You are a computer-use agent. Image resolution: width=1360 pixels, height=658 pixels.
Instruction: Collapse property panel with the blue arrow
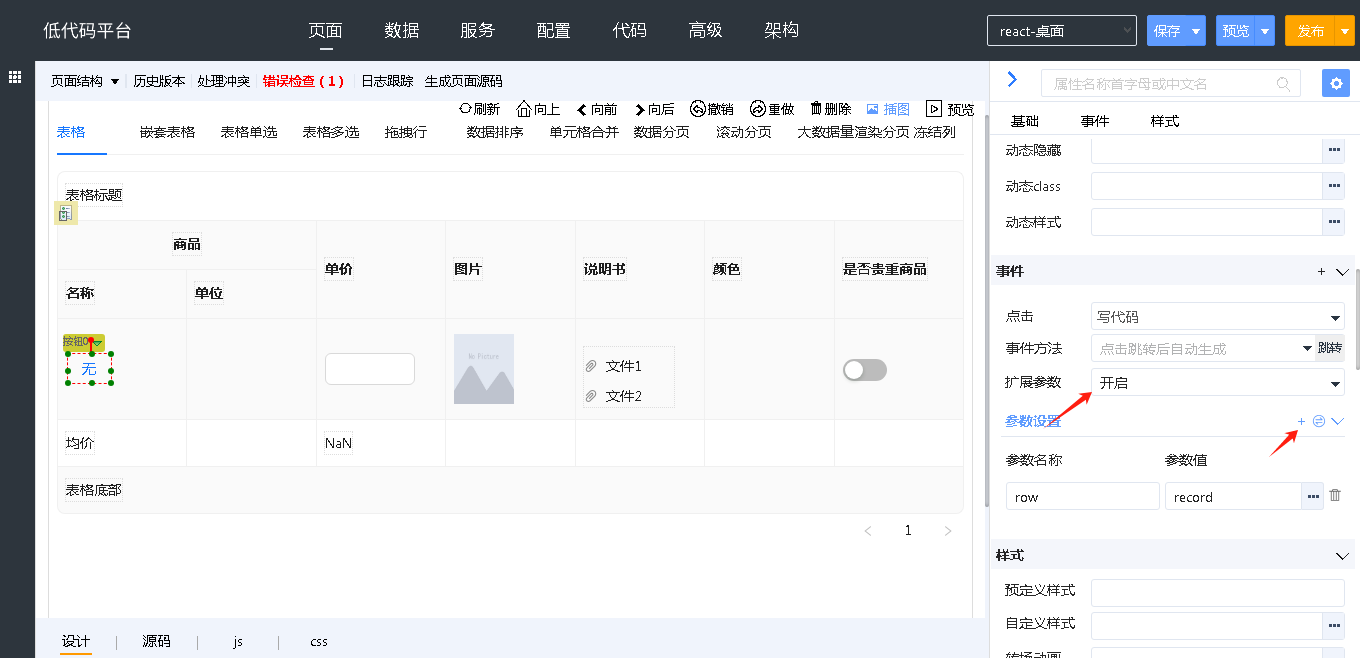pos(1012,79)
